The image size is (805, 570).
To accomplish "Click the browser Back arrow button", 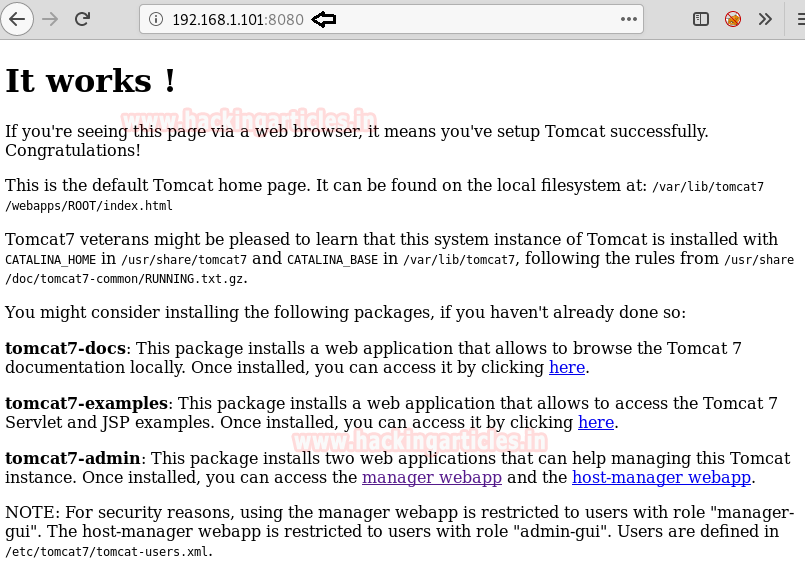I will tap(17, 20).
